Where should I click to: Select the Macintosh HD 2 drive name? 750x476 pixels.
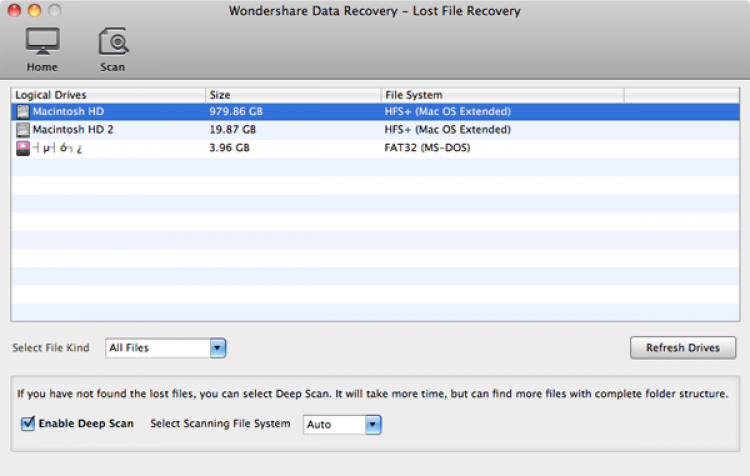click(x=73, y=130)
